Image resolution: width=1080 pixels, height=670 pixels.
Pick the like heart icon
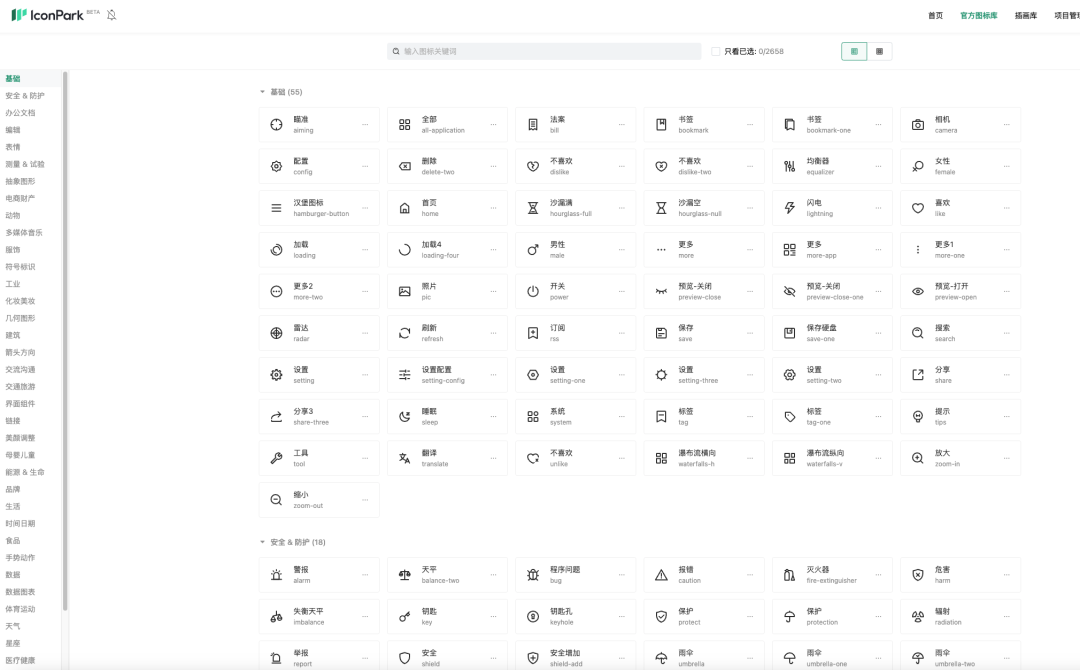coord(917,208)
